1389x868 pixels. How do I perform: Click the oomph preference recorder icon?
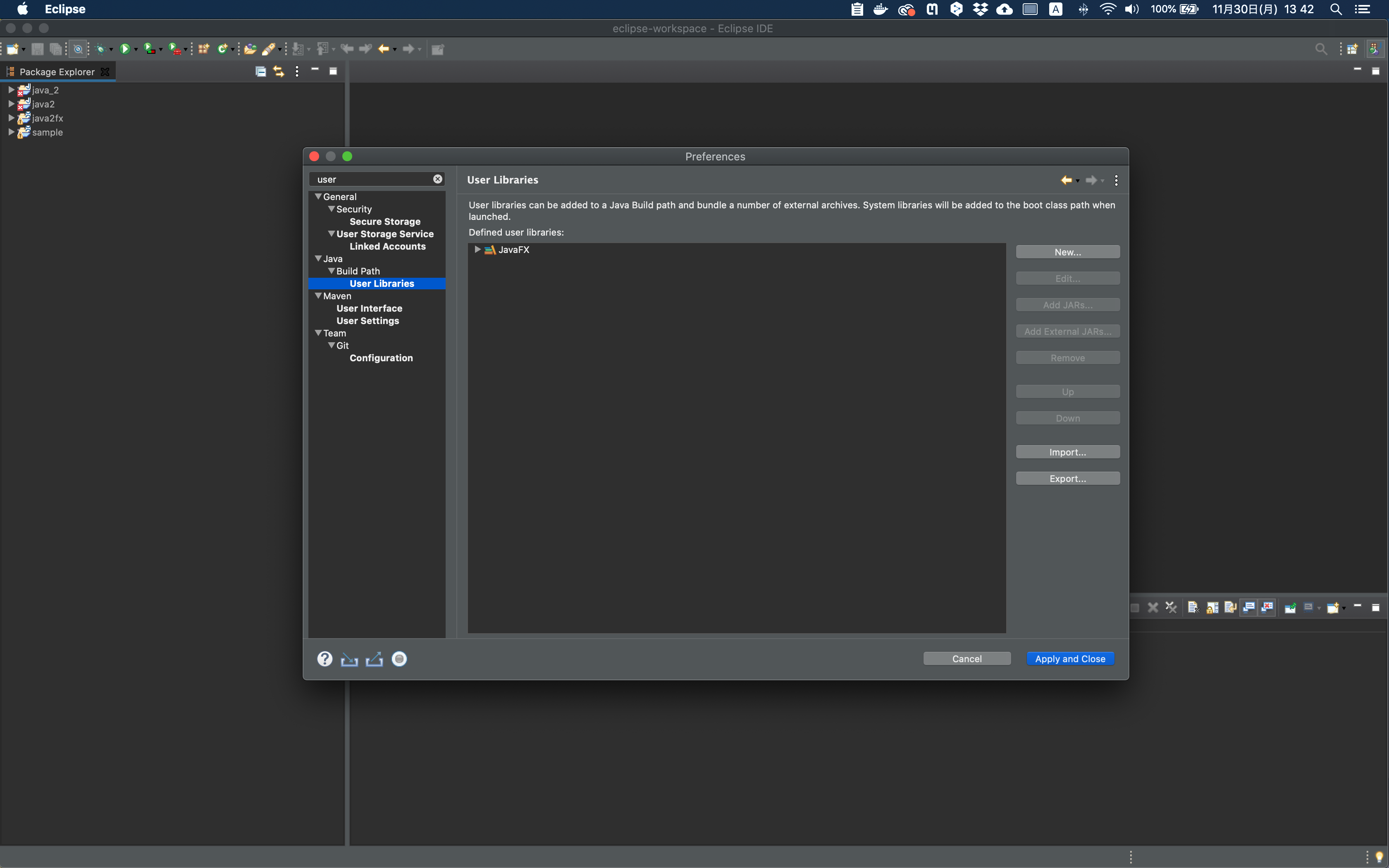[x=399, y=658]
